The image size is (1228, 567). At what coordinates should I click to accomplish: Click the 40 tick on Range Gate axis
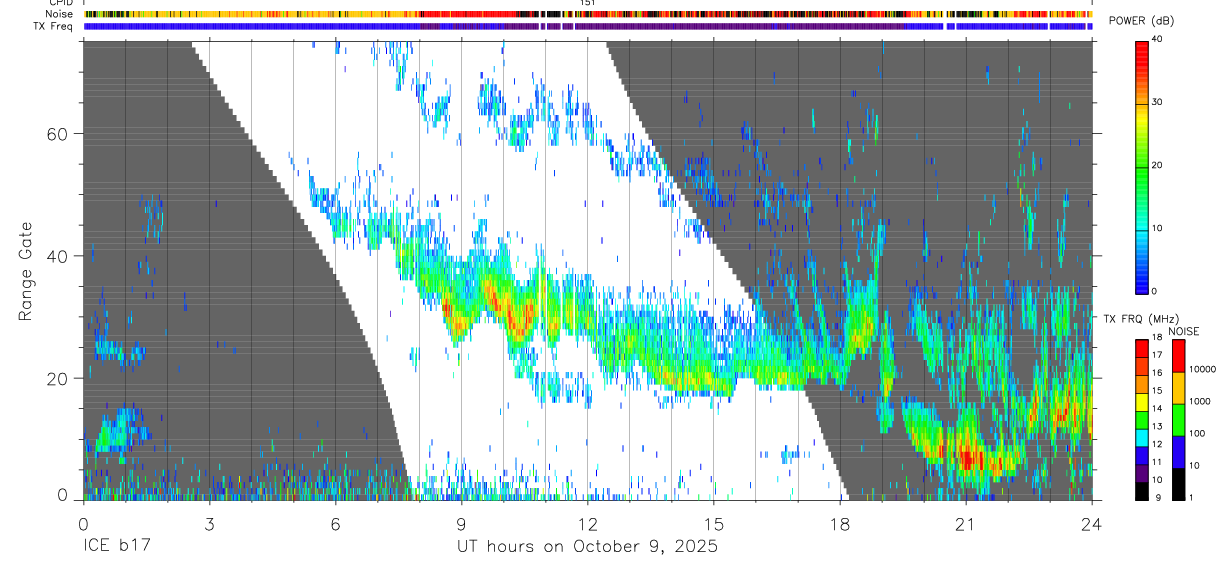(58, 257)
